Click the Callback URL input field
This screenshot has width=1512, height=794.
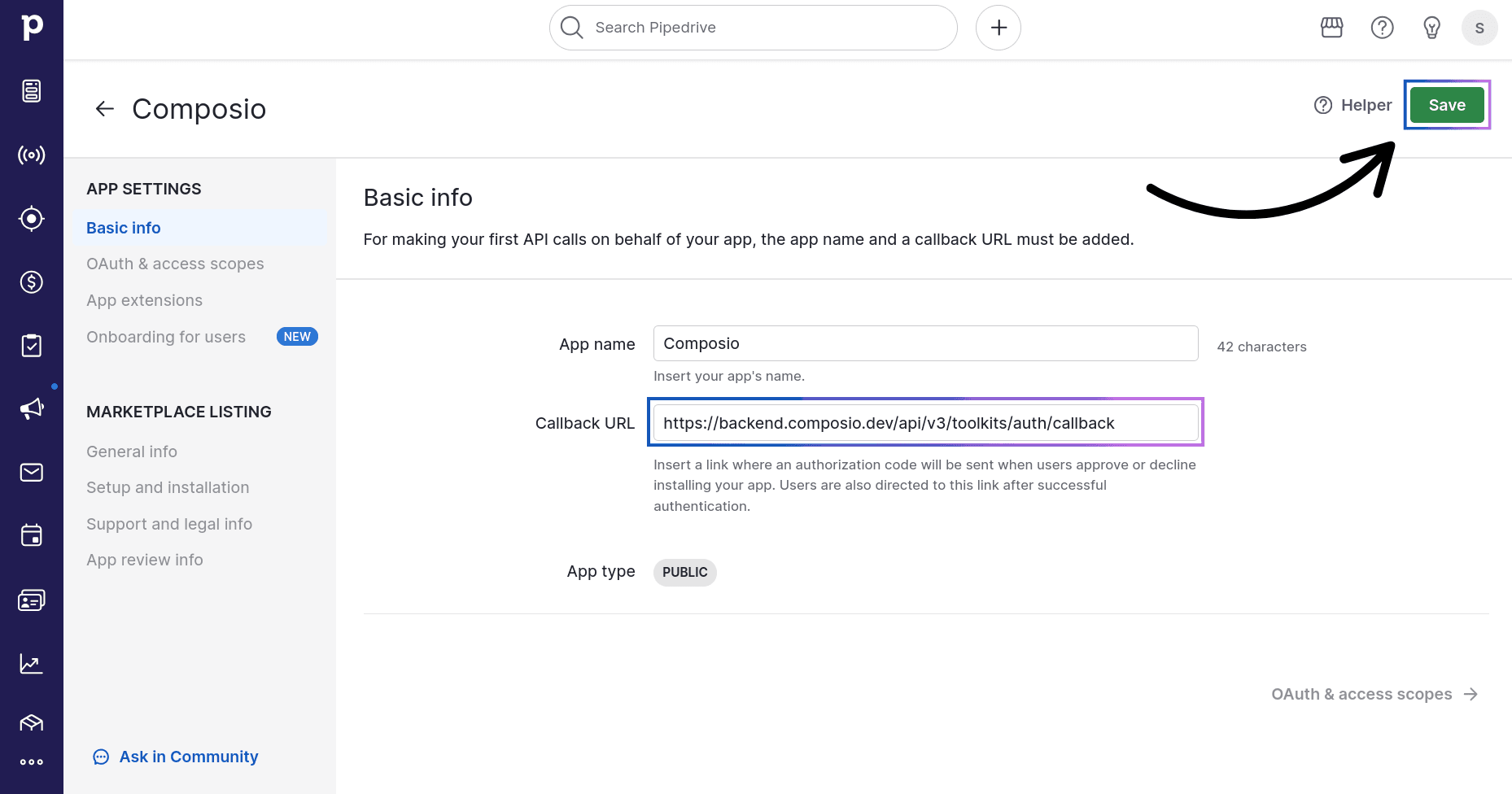[926, 423]
